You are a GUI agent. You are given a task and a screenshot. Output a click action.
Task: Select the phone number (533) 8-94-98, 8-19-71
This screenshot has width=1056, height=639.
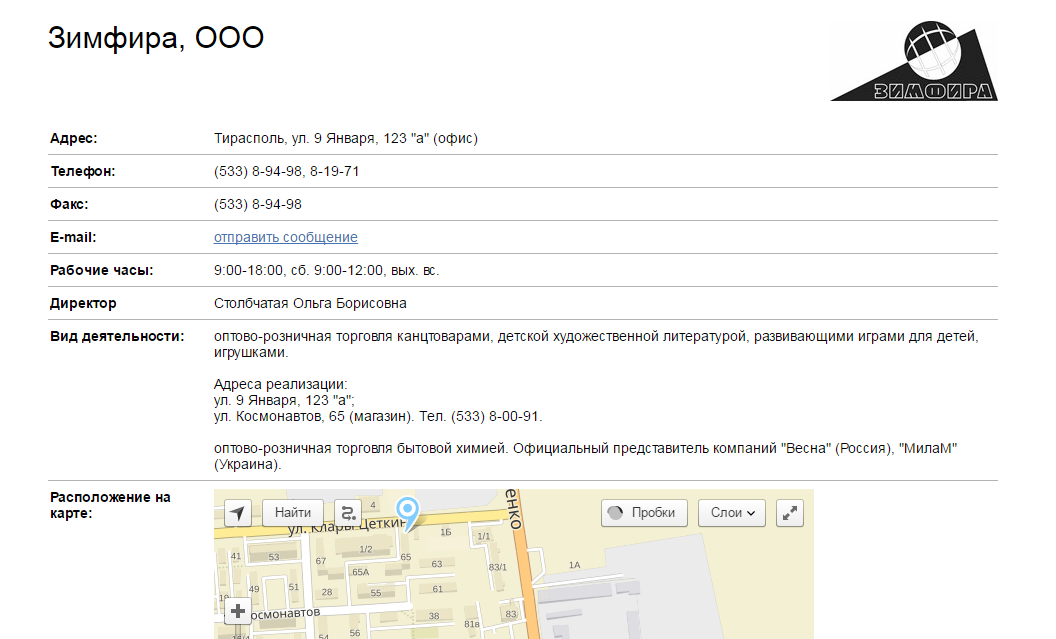(x=286, y=171)
